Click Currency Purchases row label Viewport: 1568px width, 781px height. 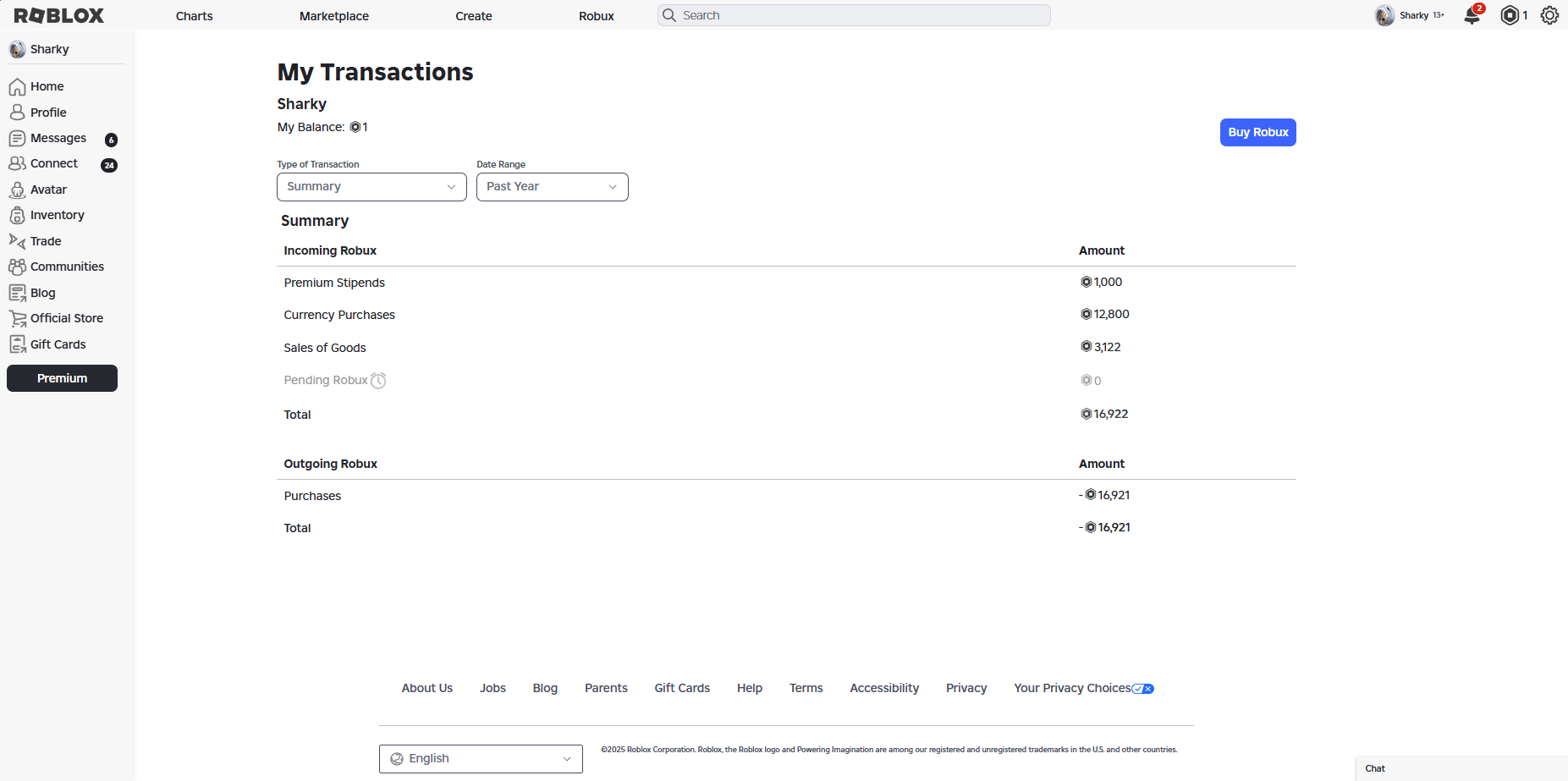point(339,315)
